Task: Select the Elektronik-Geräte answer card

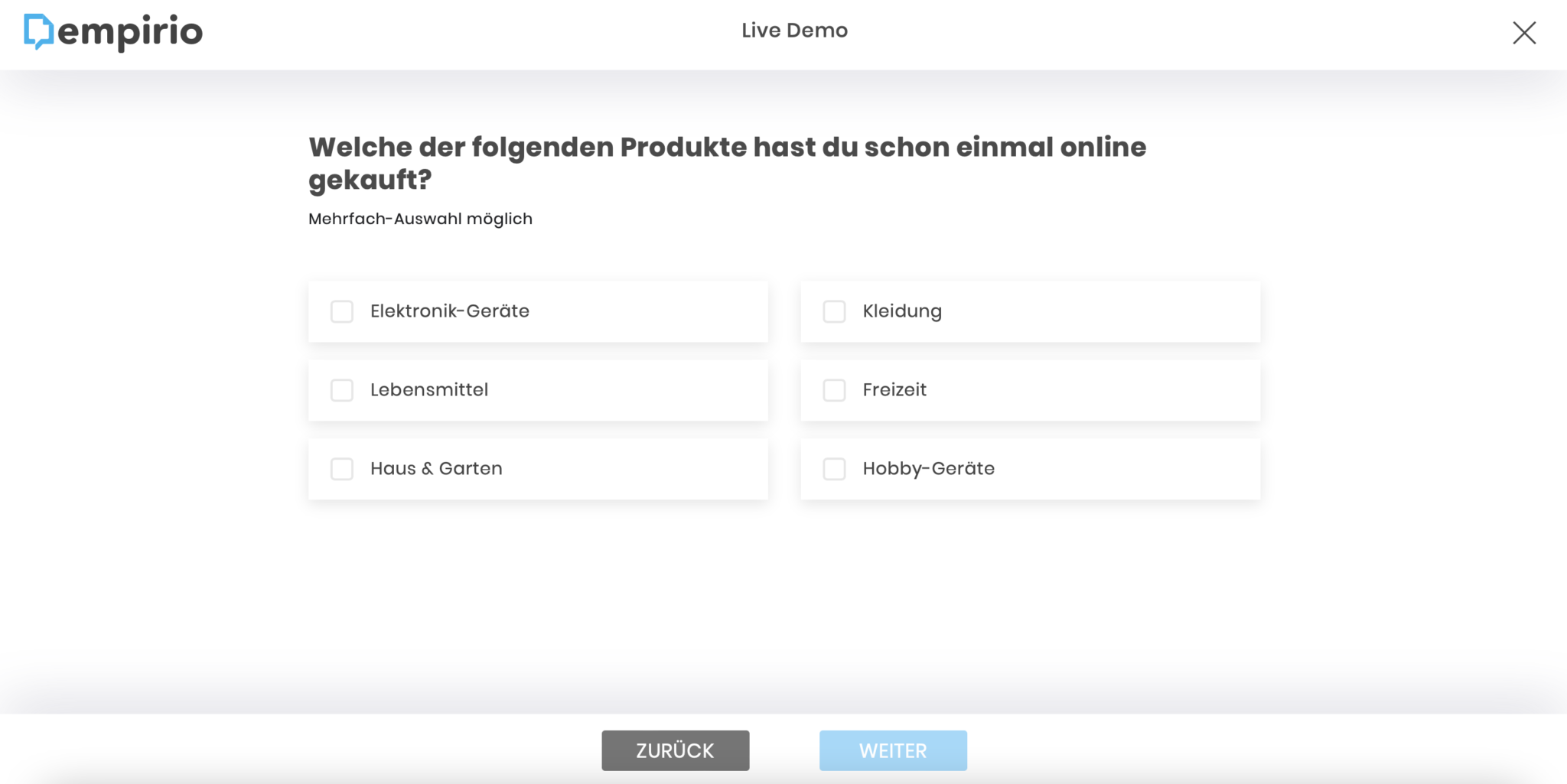Action: click(538, 311)
